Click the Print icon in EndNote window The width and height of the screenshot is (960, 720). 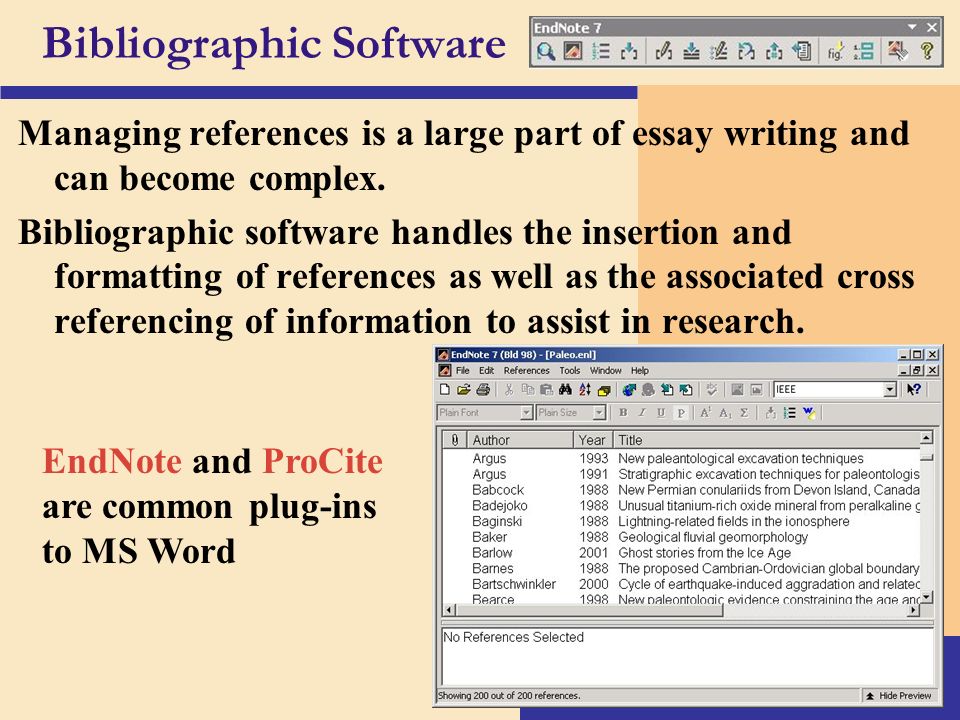[483, 389]
